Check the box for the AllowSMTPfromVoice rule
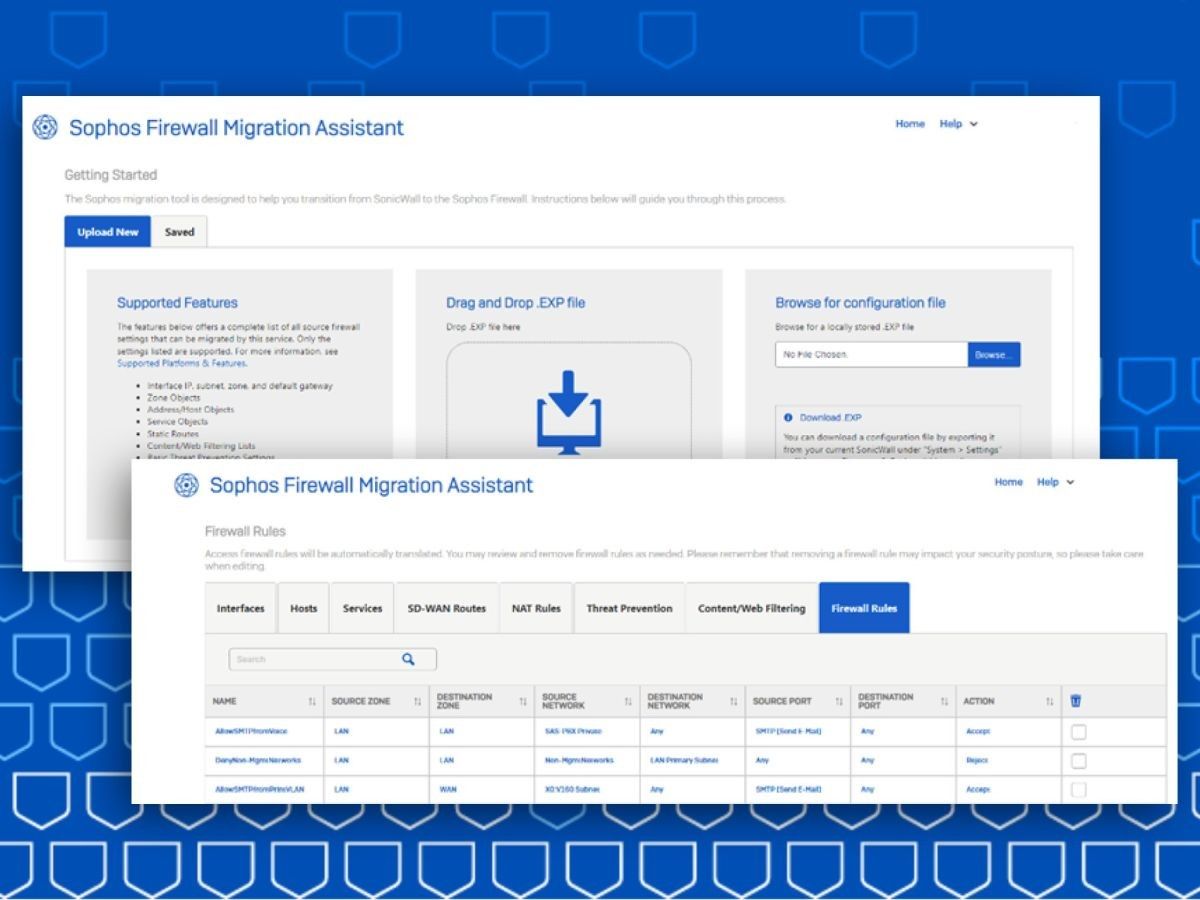 pyautogui.click(x=1078, y=732)
